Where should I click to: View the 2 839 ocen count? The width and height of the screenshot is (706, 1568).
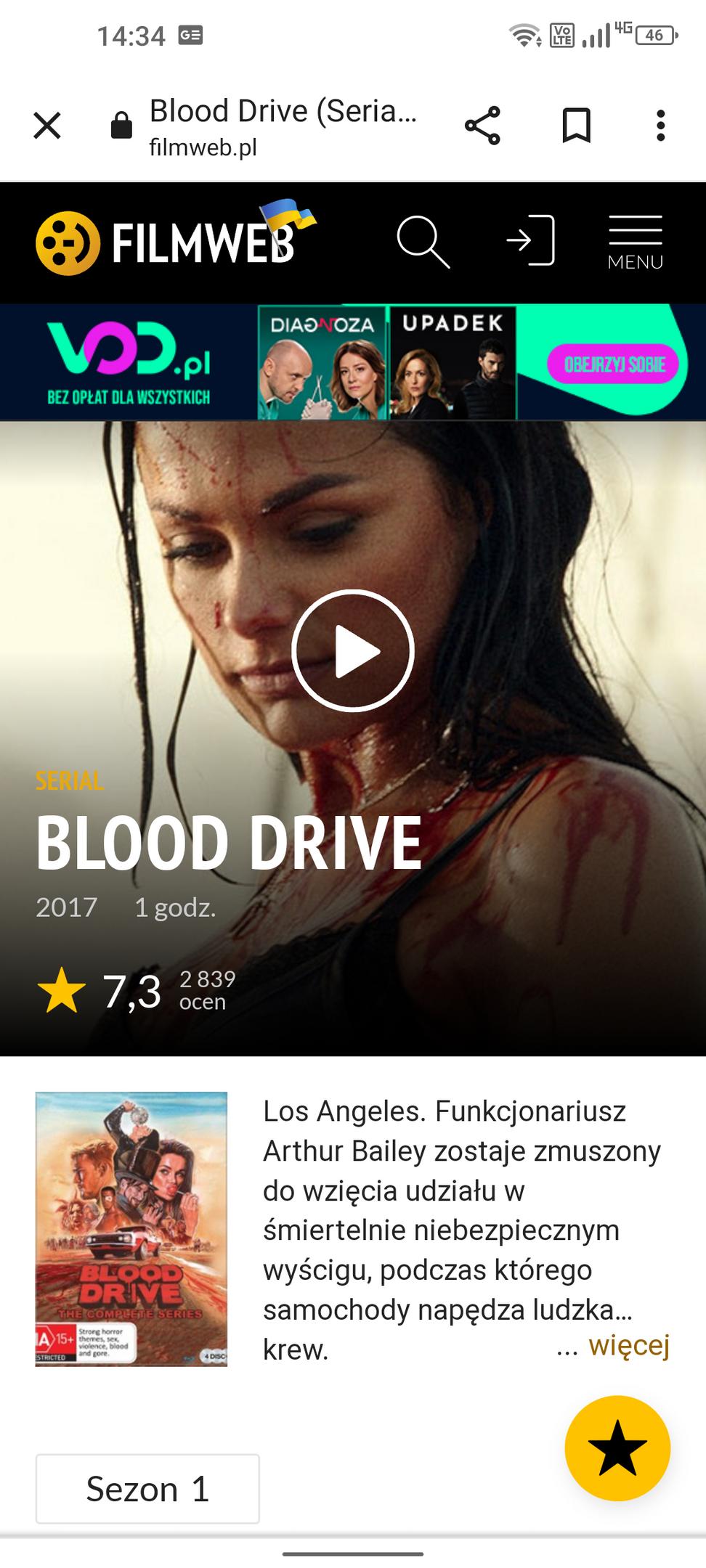coord(208,990)
